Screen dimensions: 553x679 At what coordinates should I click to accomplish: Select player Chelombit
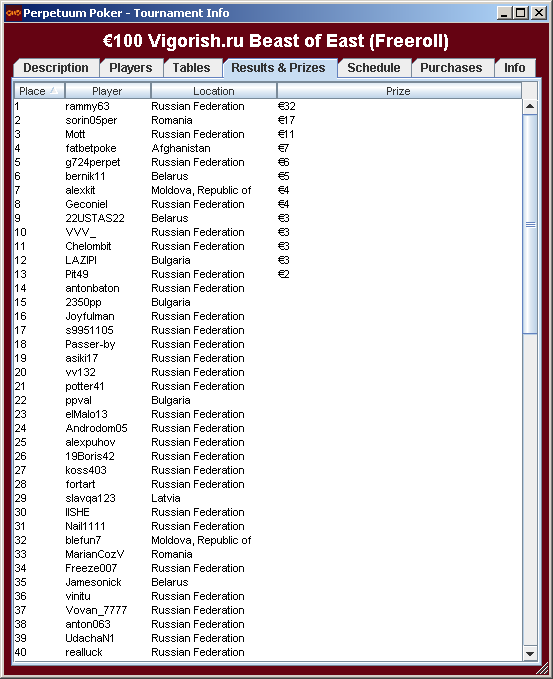point(88,246)
